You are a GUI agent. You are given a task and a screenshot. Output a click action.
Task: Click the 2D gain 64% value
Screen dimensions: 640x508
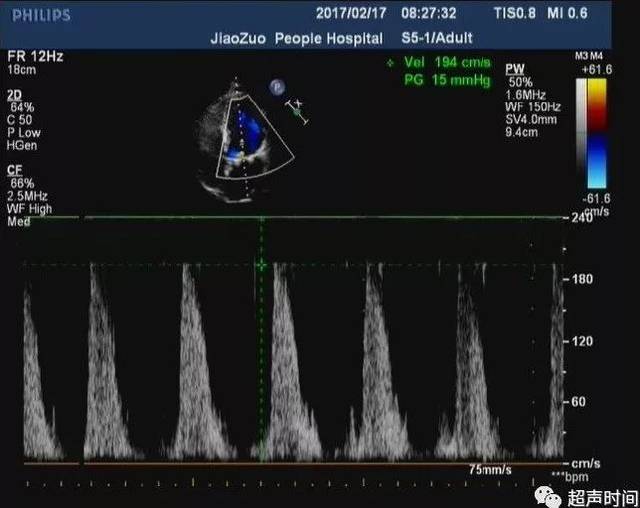point(22,108)
